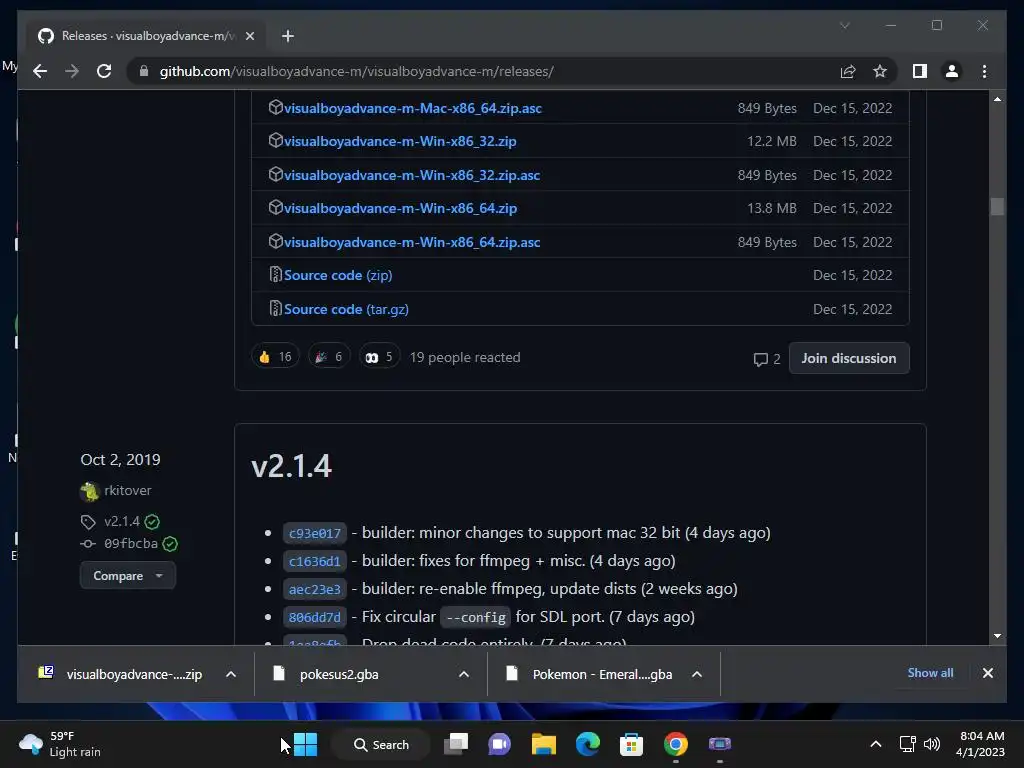Click the eyes reaction with 5

pos(379,357)
